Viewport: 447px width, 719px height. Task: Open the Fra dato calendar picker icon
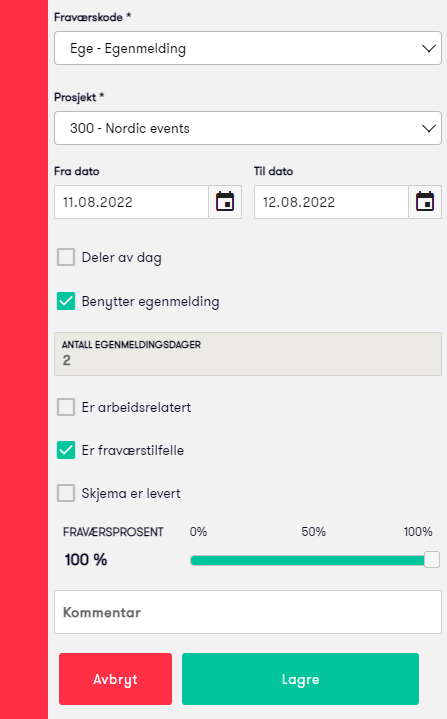click(x=225, y=202)
